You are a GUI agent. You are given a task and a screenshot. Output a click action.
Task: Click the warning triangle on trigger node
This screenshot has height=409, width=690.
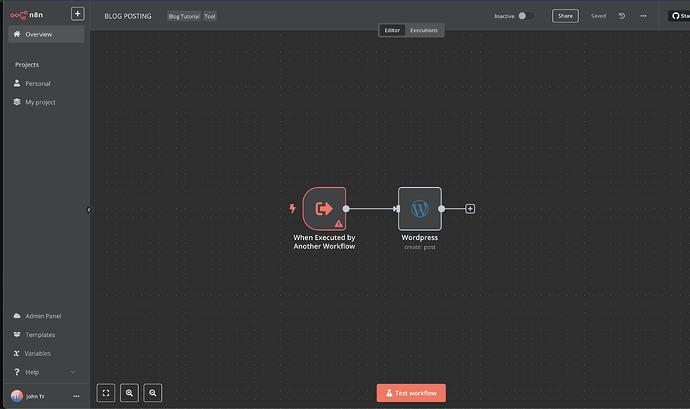tap(338, 224)
